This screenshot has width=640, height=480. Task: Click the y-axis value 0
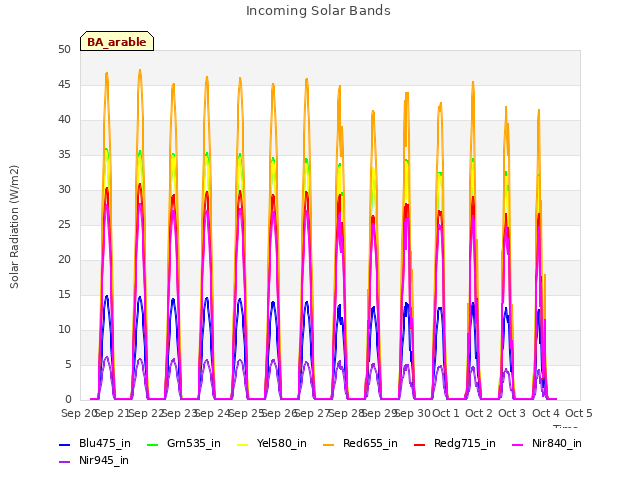coord(68,400)
